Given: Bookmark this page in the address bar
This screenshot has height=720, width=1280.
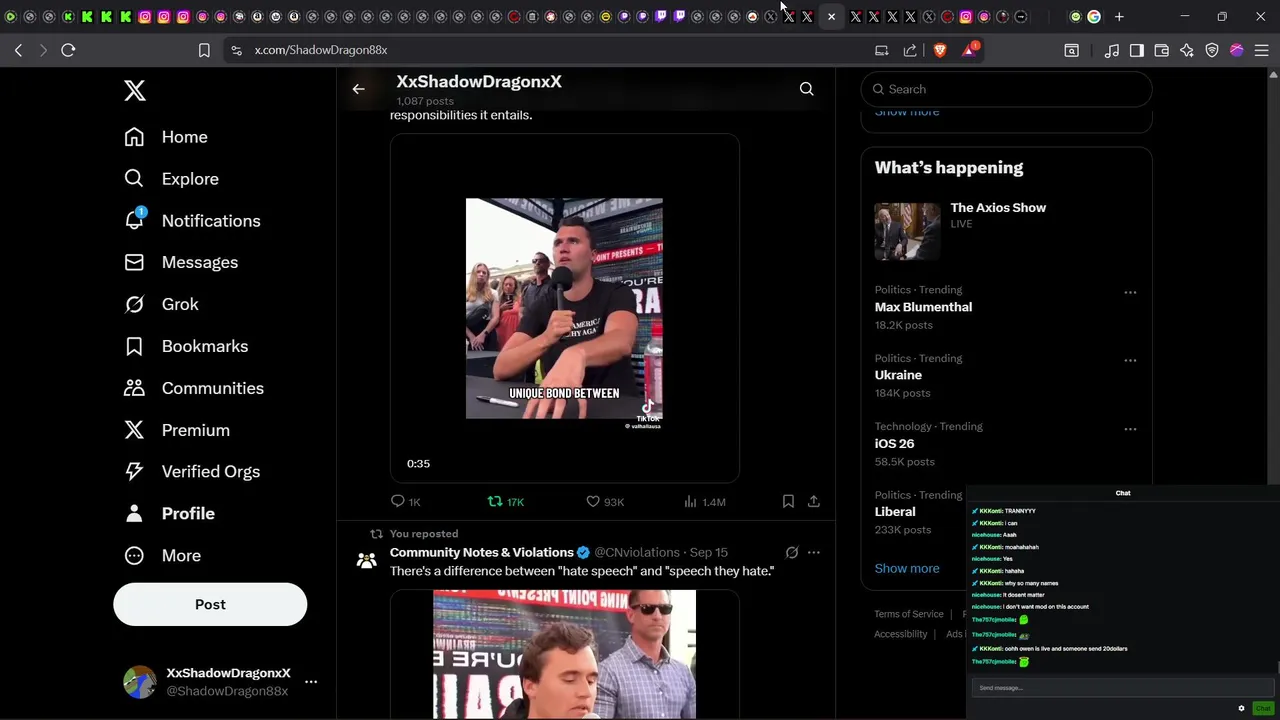Looking at the screenshot, I should coord(204,50).
